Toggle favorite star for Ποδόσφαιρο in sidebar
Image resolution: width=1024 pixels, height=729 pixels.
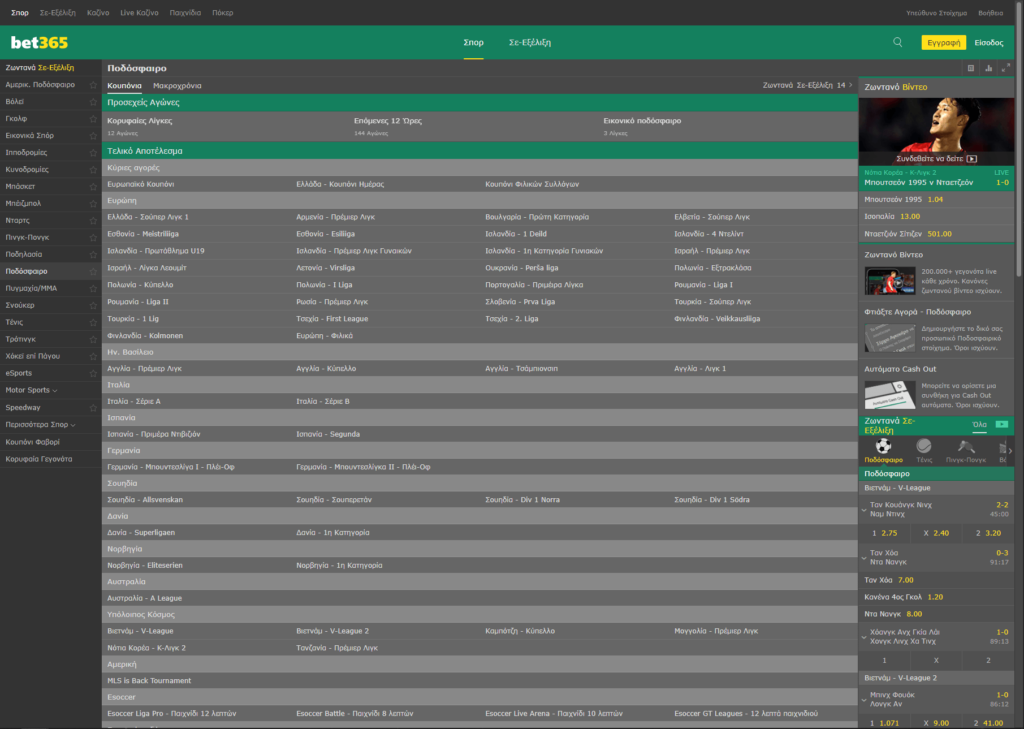pos(93,272)
